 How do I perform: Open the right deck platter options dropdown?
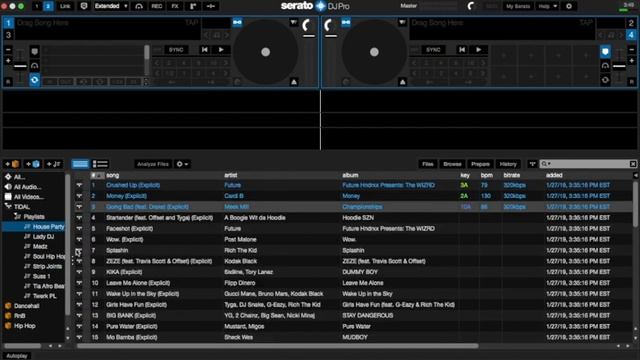(x=402, y=22)
